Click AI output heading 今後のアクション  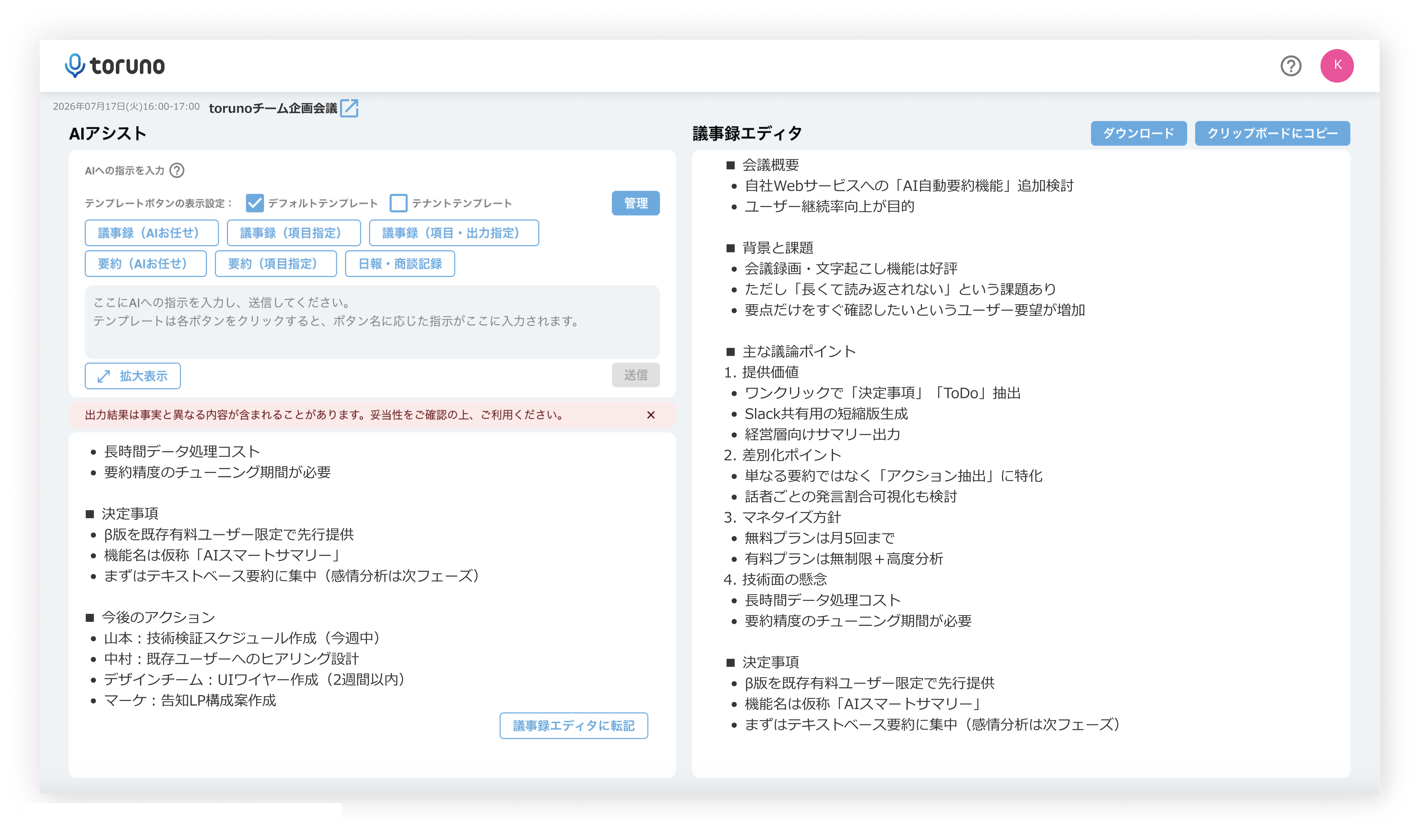[x=158, y=617]
